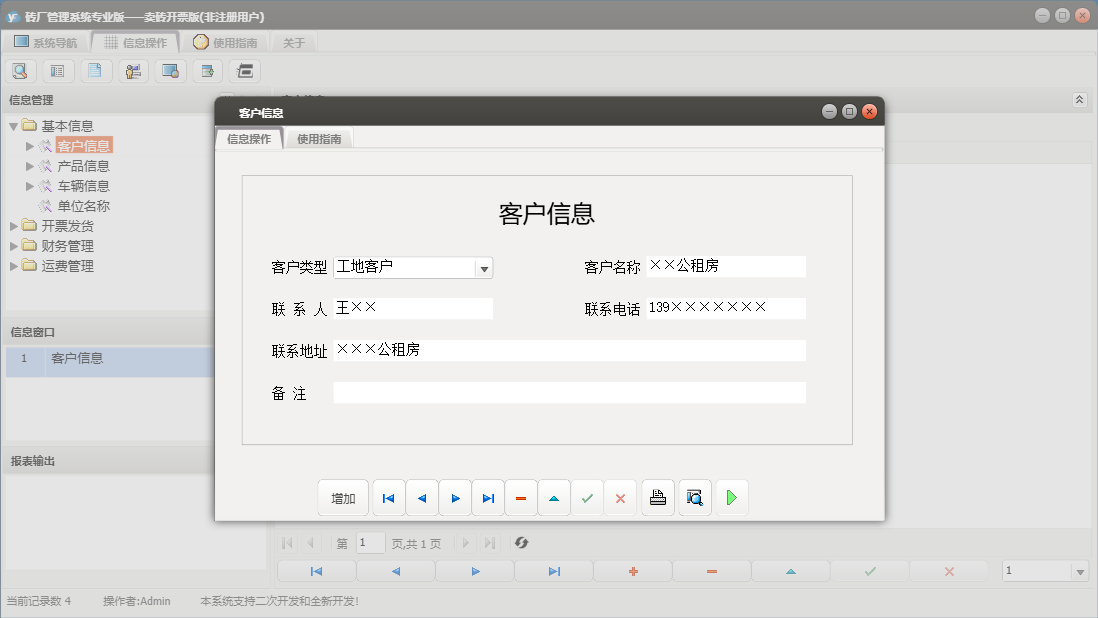Open print preview in the customer dialog
1098x618 pixels.
(694, 497)
